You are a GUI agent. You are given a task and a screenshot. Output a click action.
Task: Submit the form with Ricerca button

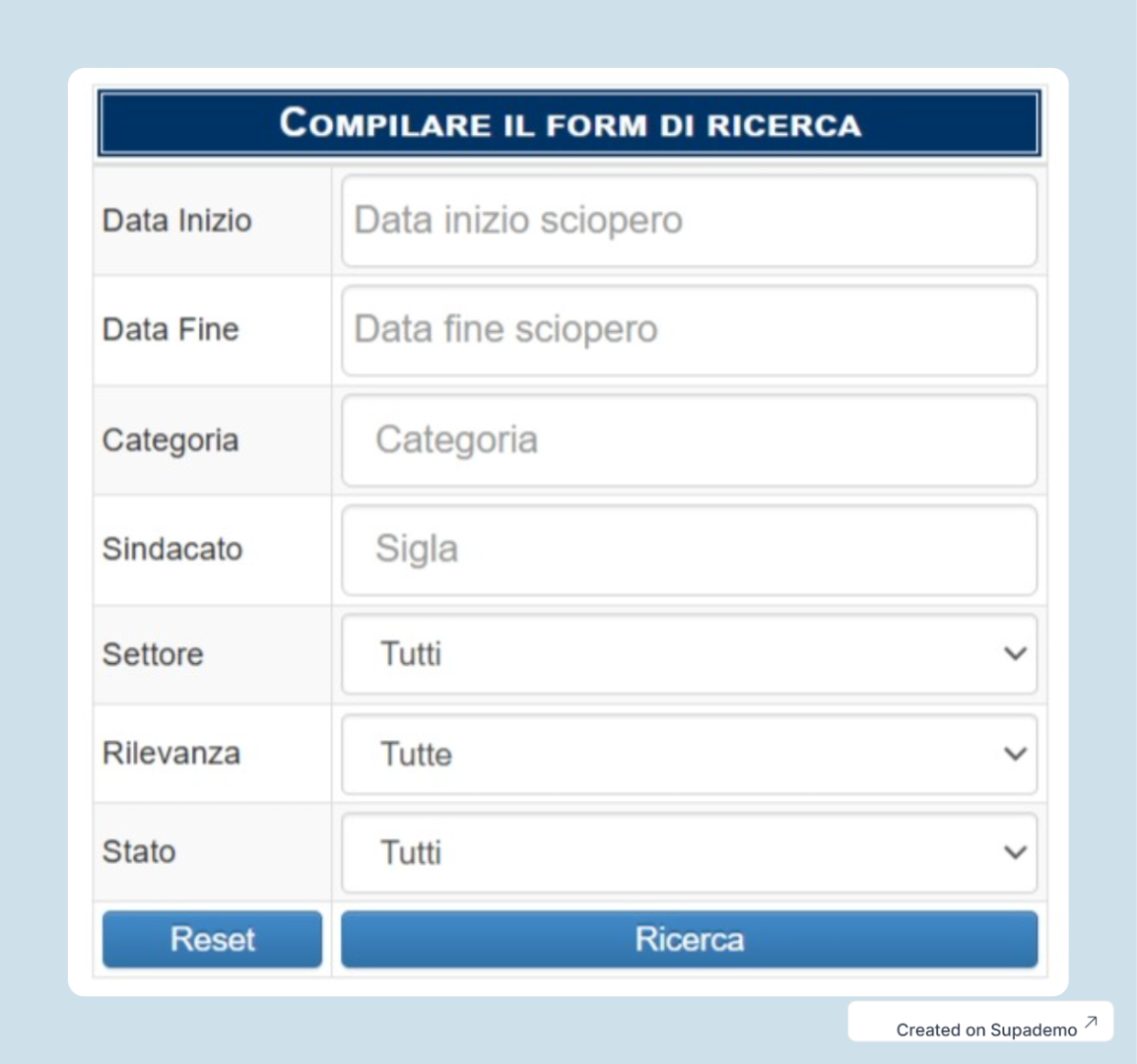[689, 939]
